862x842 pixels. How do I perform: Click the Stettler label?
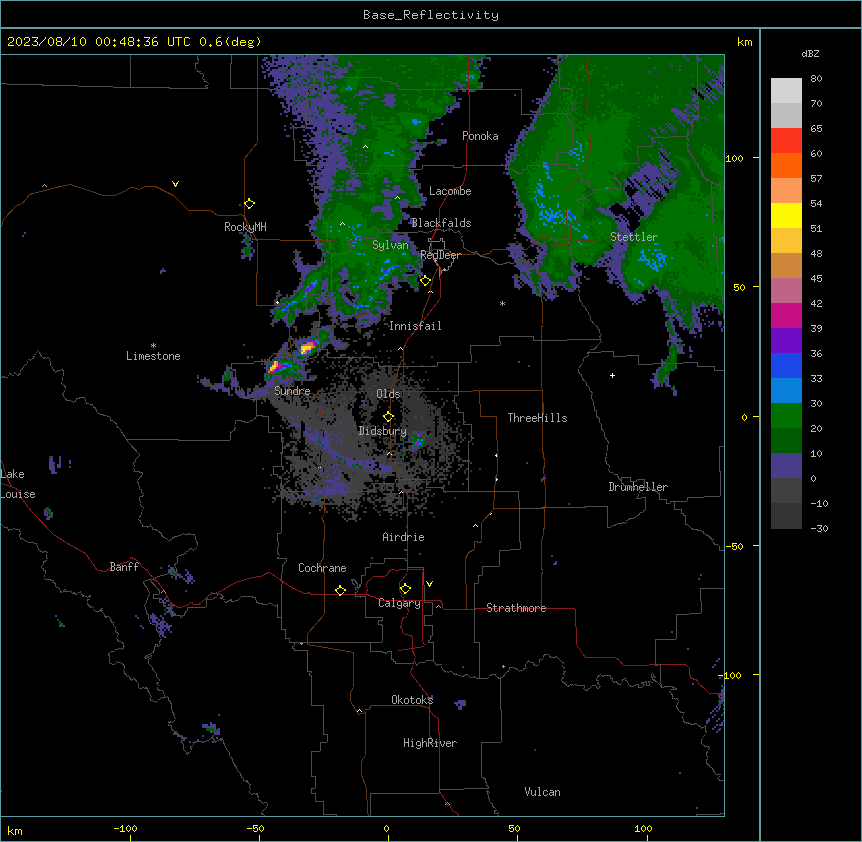click(634, 237)
